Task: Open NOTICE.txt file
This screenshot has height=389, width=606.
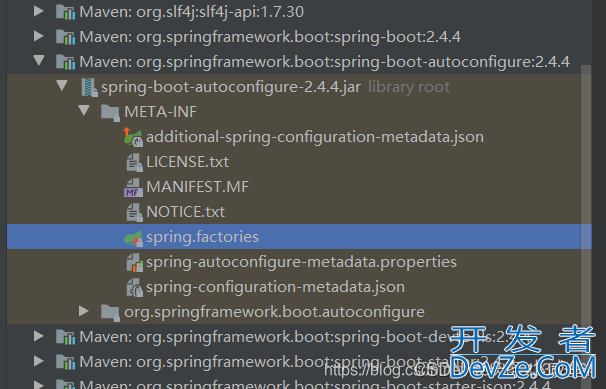Action: [186, 212]
